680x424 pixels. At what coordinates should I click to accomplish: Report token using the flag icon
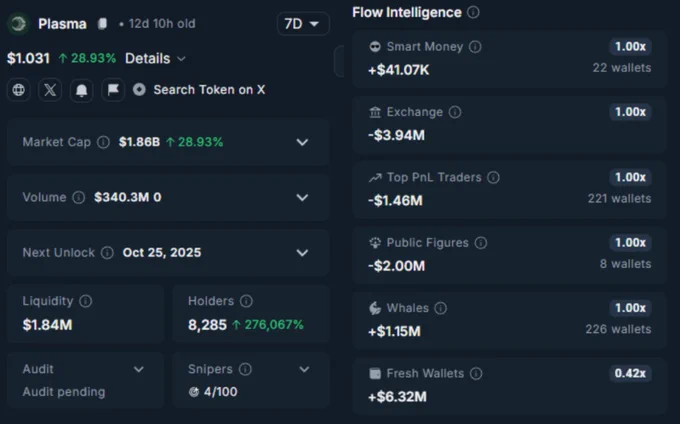[113, 90]
